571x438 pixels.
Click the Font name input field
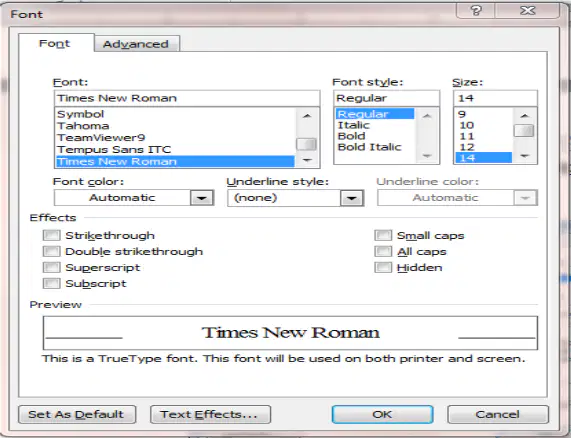tap(187, 98)
